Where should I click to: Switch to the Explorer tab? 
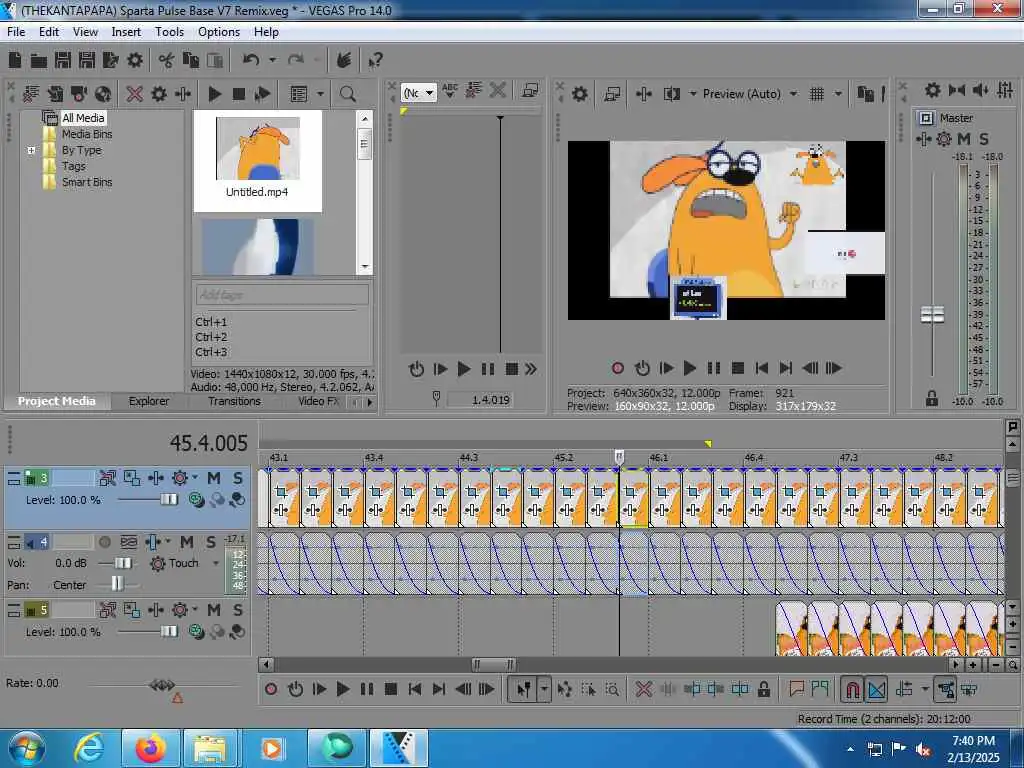pos(149,401)
